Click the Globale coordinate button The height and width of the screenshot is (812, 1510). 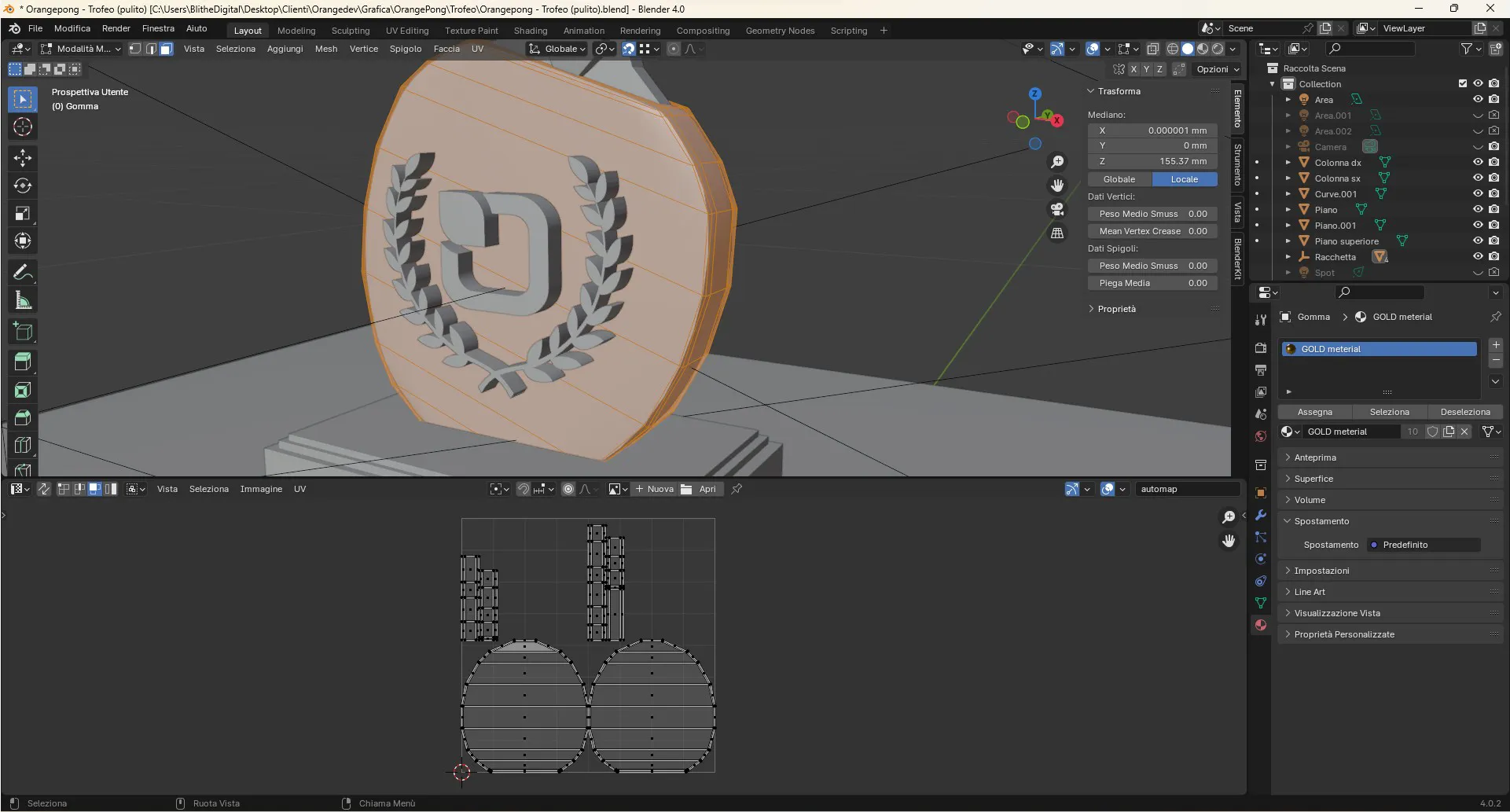(1119, 179)
